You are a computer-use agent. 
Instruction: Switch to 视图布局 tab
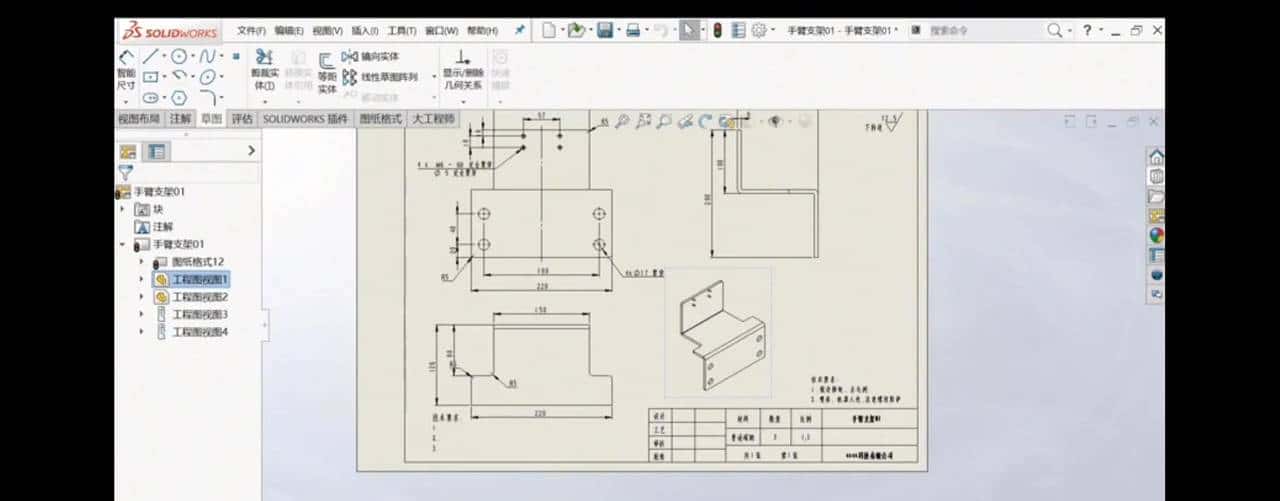(139, 119)
